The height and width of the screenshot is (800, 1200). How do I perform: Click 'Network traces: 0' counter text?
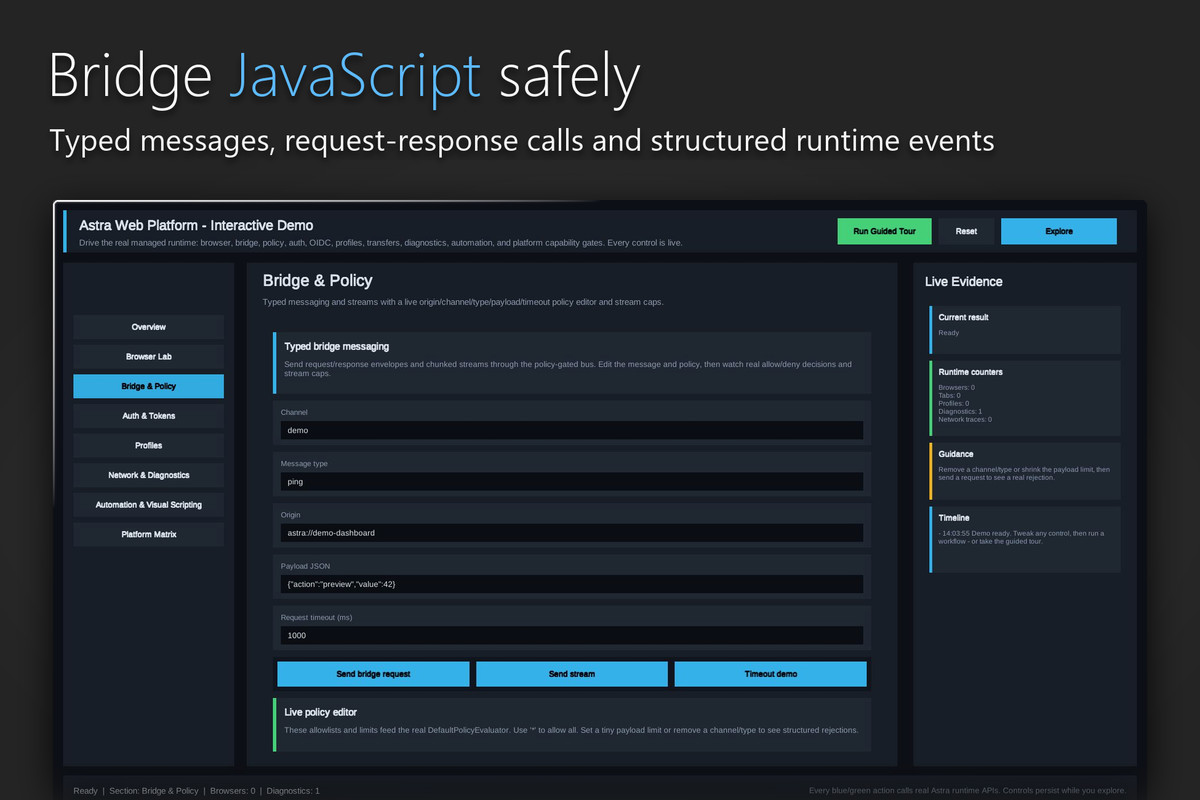tap(965, 419)
